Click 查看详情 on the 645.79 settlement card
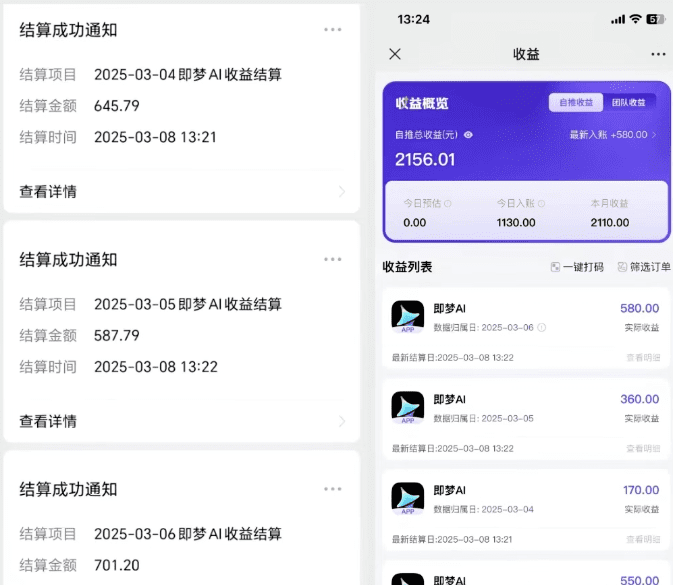The image size is (673, 585). 48,191
